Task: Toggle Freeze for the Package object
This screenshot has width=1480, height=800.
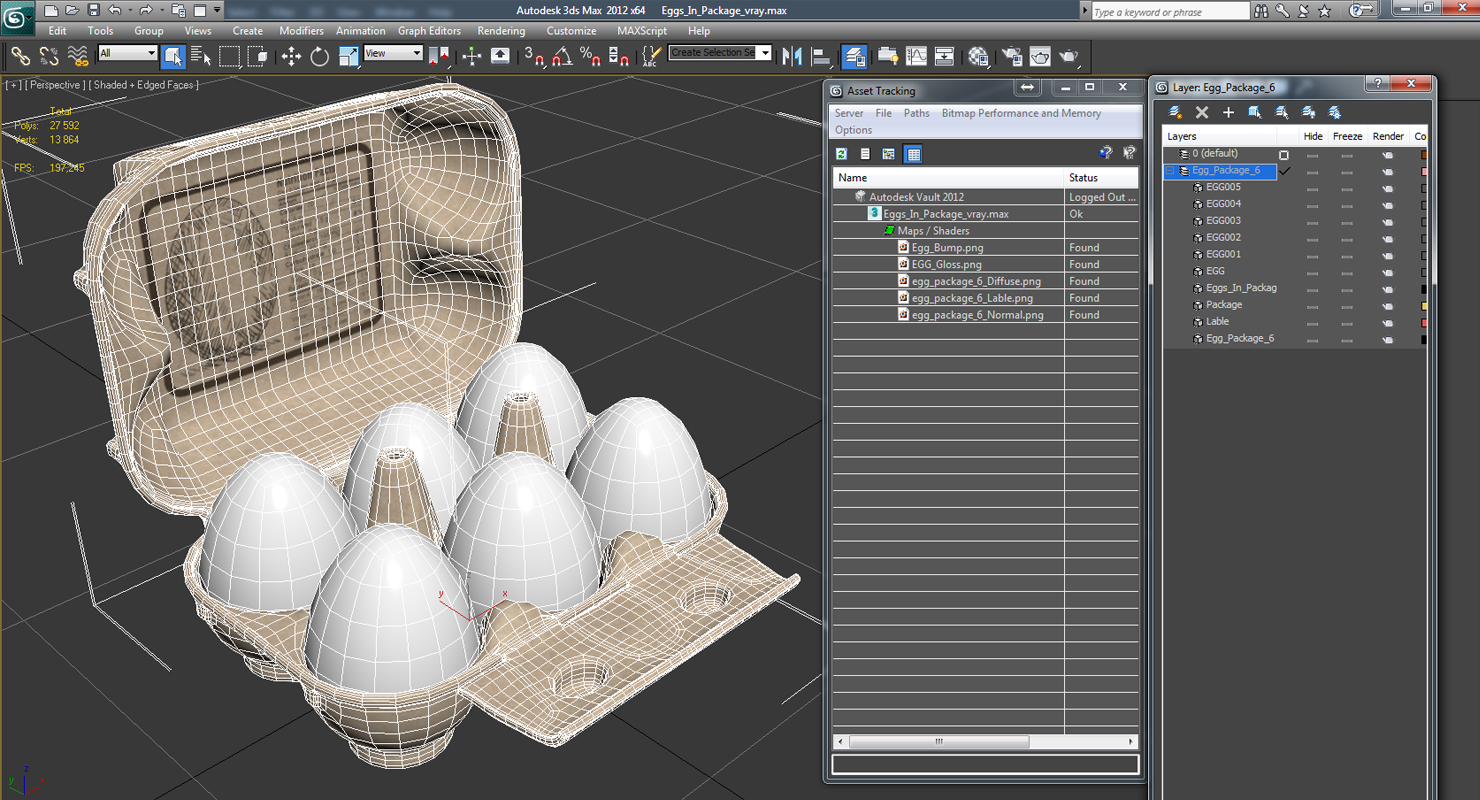Action: (x=1346, y=306)
